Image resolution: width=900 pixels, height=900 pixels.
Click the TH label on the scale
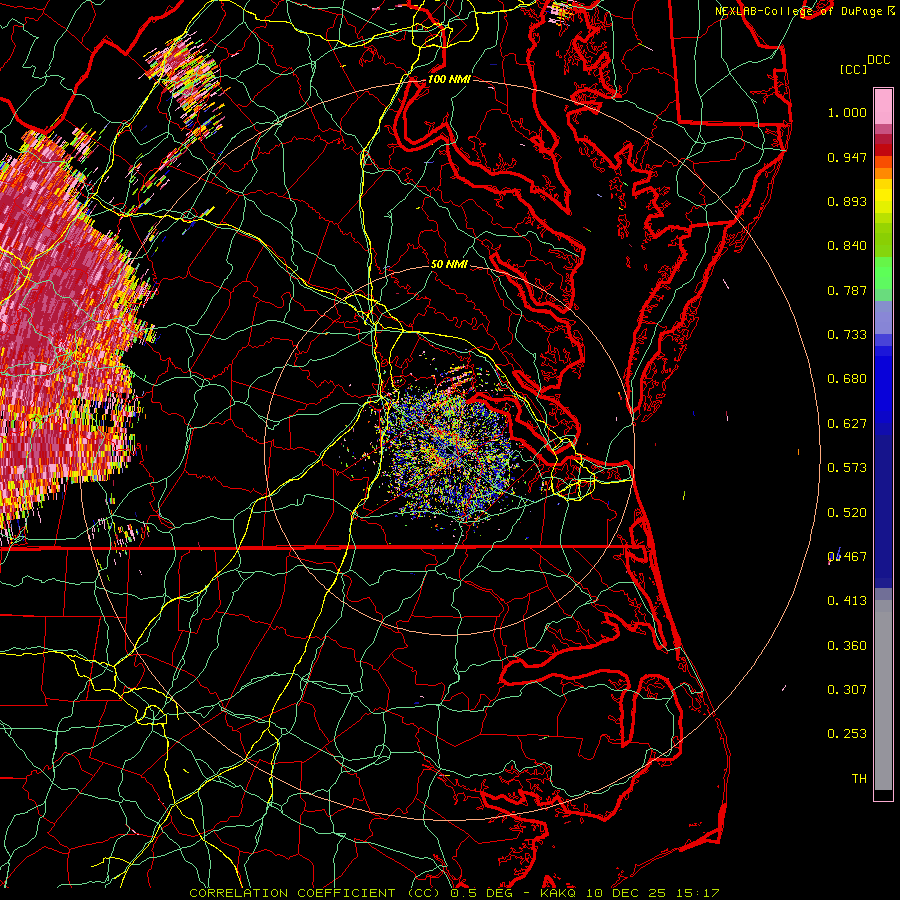click(859, 779)
